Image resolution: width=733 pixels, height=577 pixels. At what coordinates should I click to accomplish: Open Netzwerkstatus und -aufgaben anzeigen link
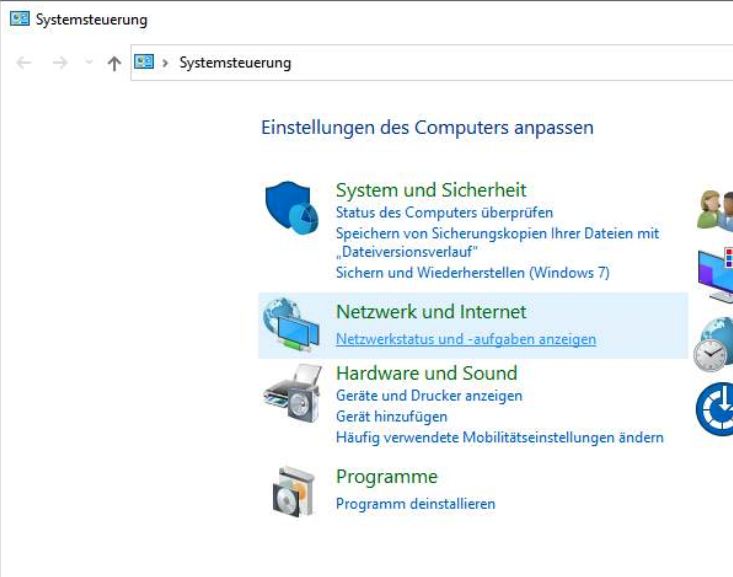(x=466, y=339)
